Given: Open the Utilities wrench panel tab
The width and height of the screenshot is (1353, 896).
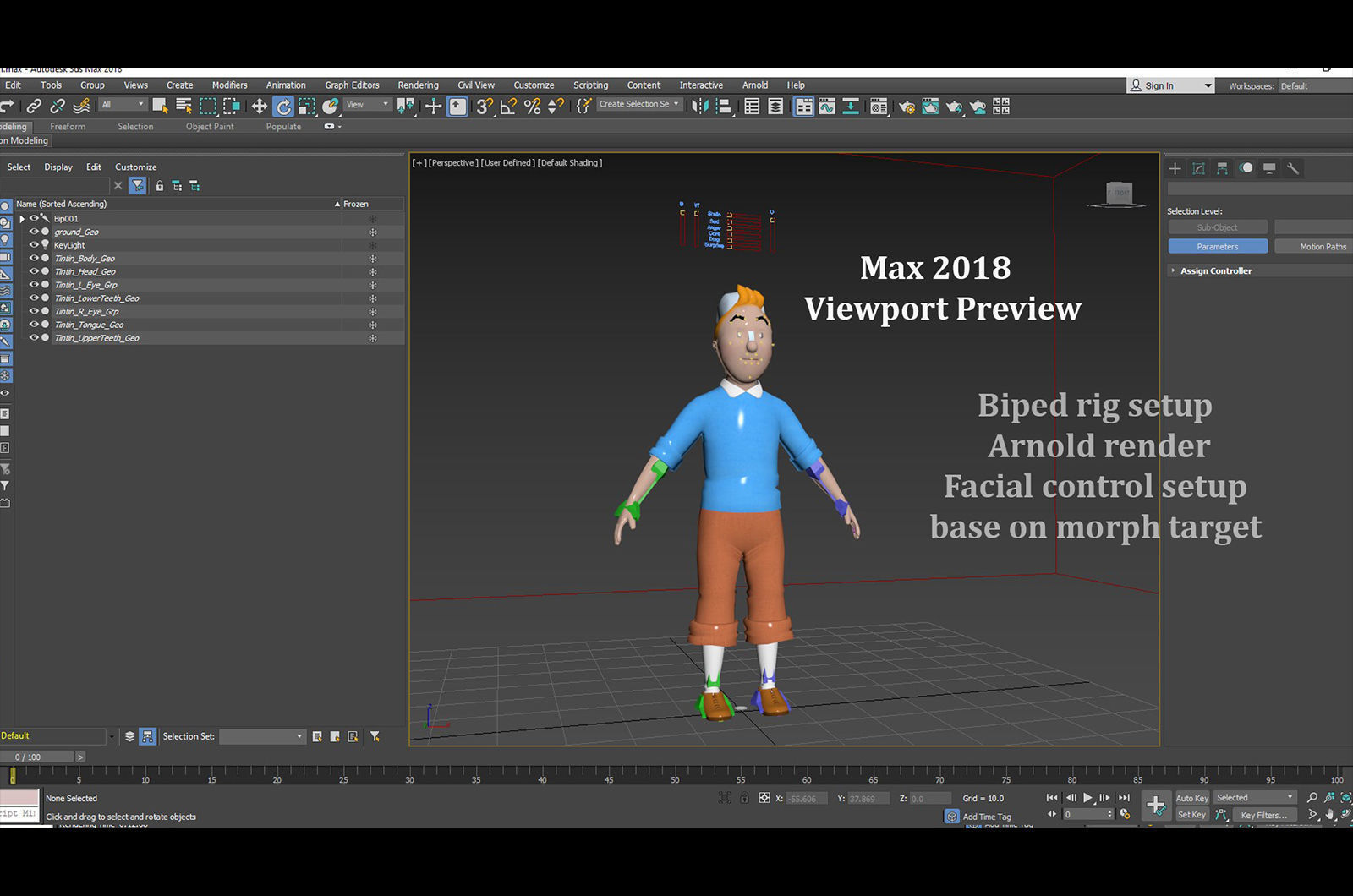Looking at the screenshot, I should click(1293, 168).
